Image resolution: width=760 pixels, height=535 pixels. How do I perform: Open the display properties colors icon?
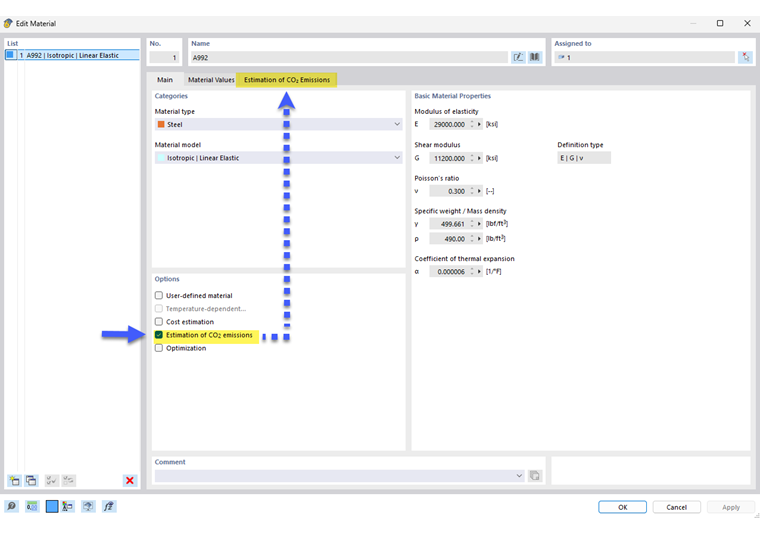click(x=68, y=506)
